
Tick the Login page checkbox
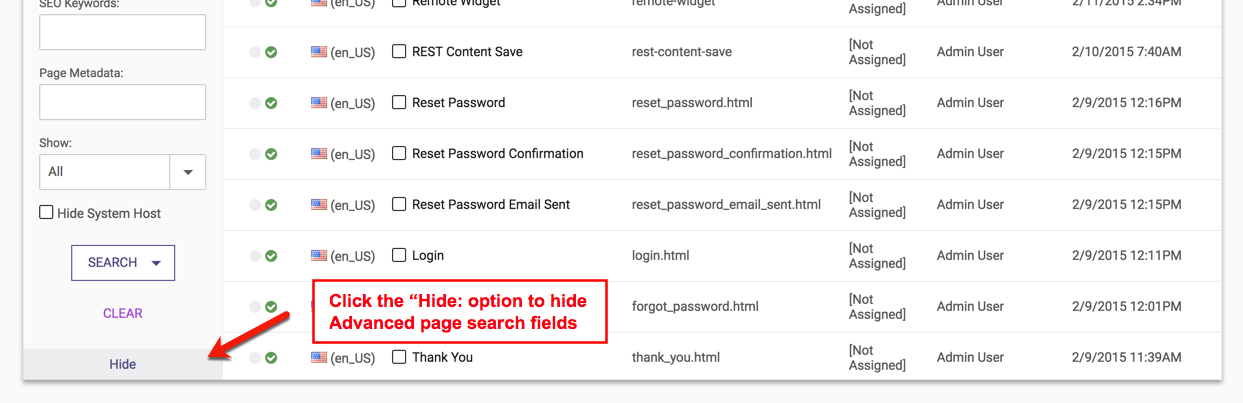(399, 256)
